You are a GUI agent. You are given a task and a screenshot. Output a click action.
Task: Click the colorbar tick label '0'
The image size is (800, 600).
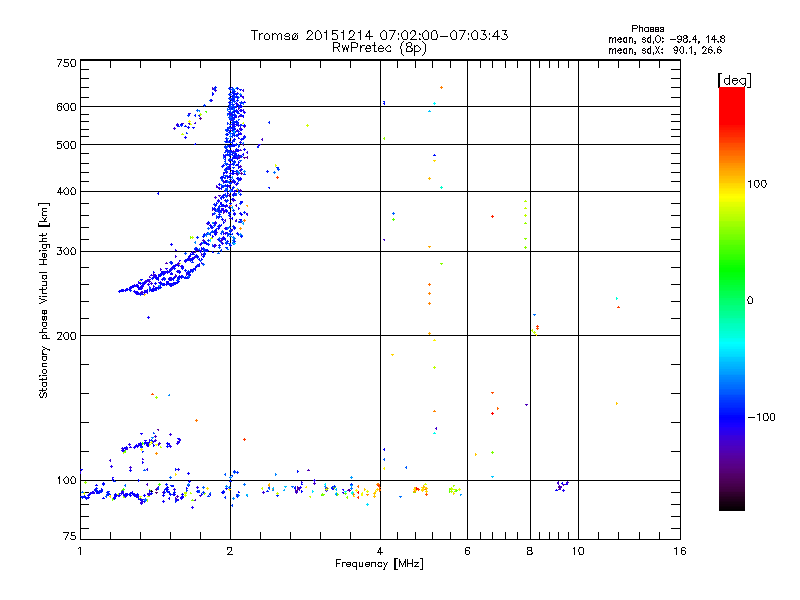pyautogui.click(x=750, y=301)
